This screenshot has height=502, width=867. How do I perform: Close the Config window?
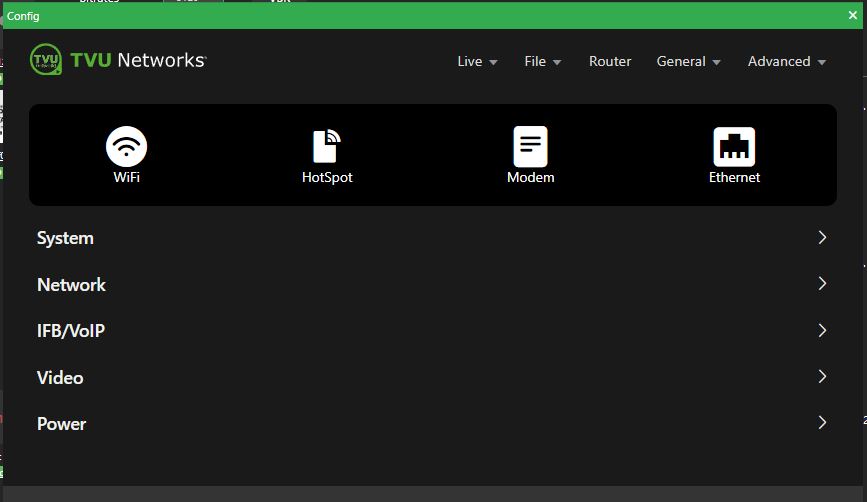pyautogui.click(x=853, y=15)
